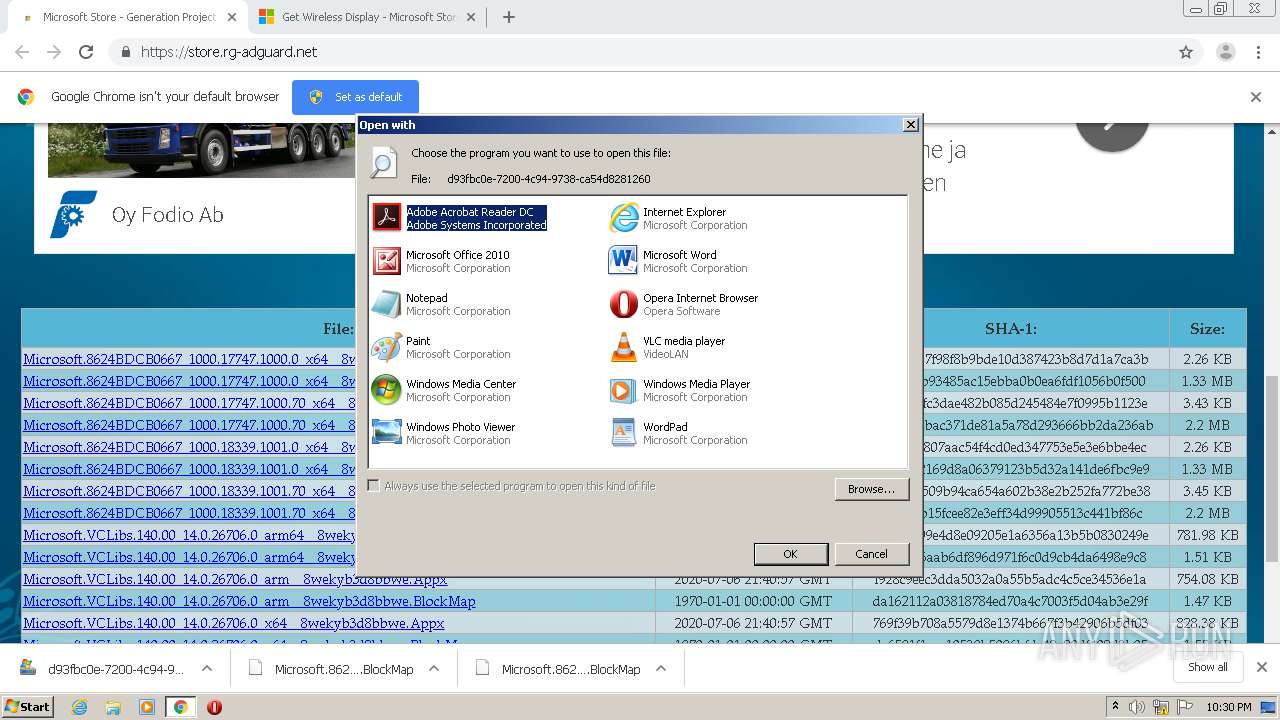Open Windows Explorer from the taskbar
1280x720 pixels.
click(x=113, y=707)
